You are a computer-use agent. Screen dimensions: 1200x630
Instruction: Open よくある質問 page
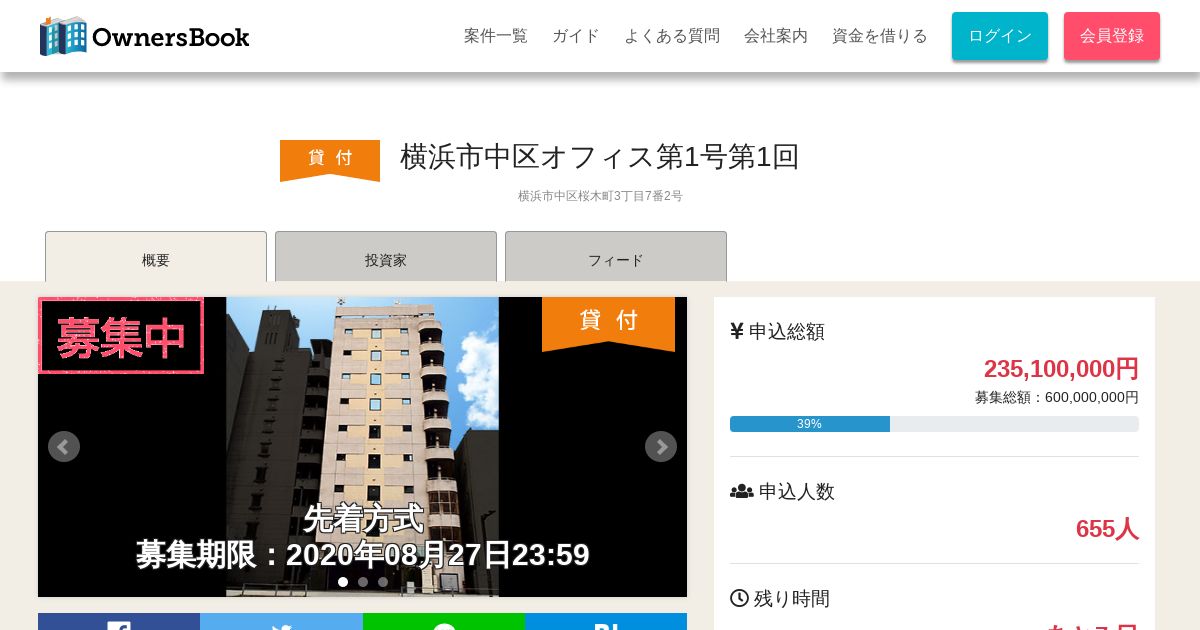pos(672,36)
